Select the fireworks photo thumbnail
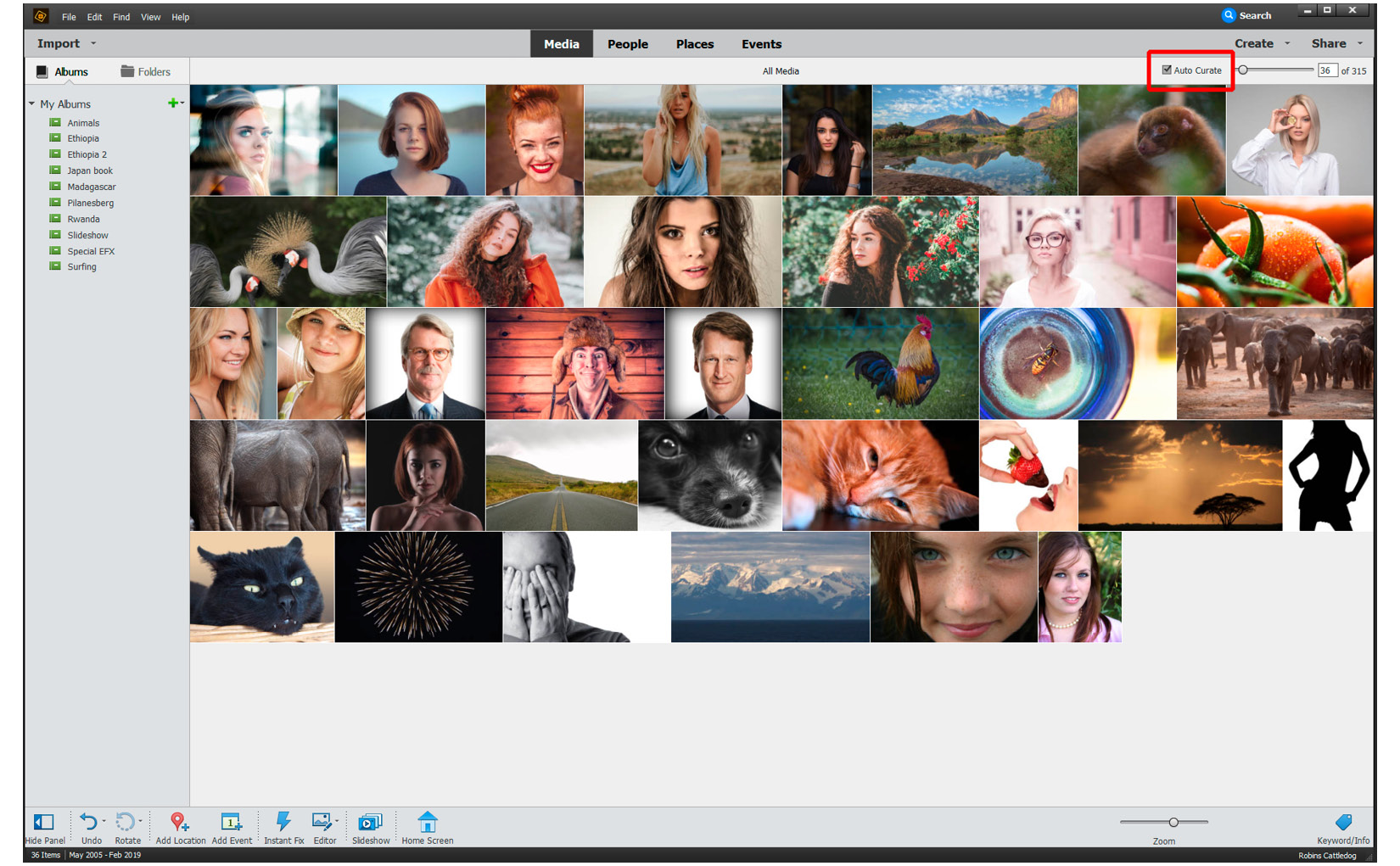This screenshot has width=1400, height=866. click(418, 587)
